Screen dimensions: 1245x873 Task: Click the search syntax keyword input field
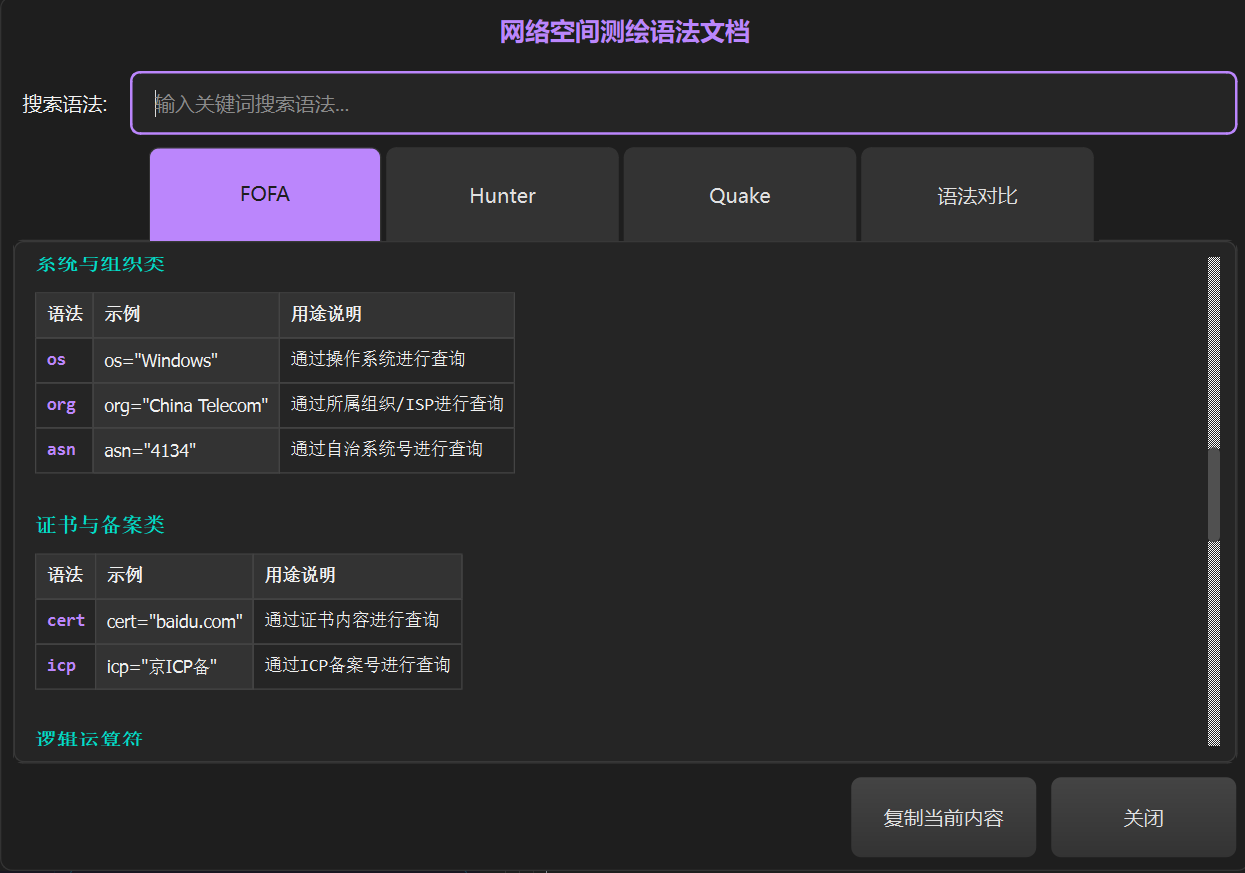click(x=683, y=103)
